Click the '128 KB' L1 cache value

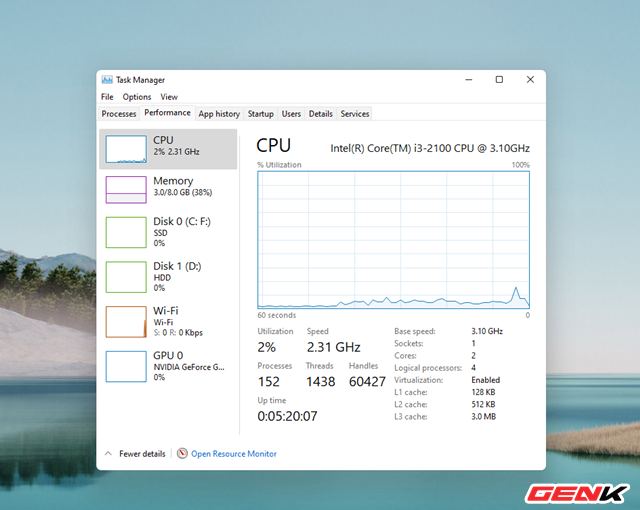pos(483,392)
